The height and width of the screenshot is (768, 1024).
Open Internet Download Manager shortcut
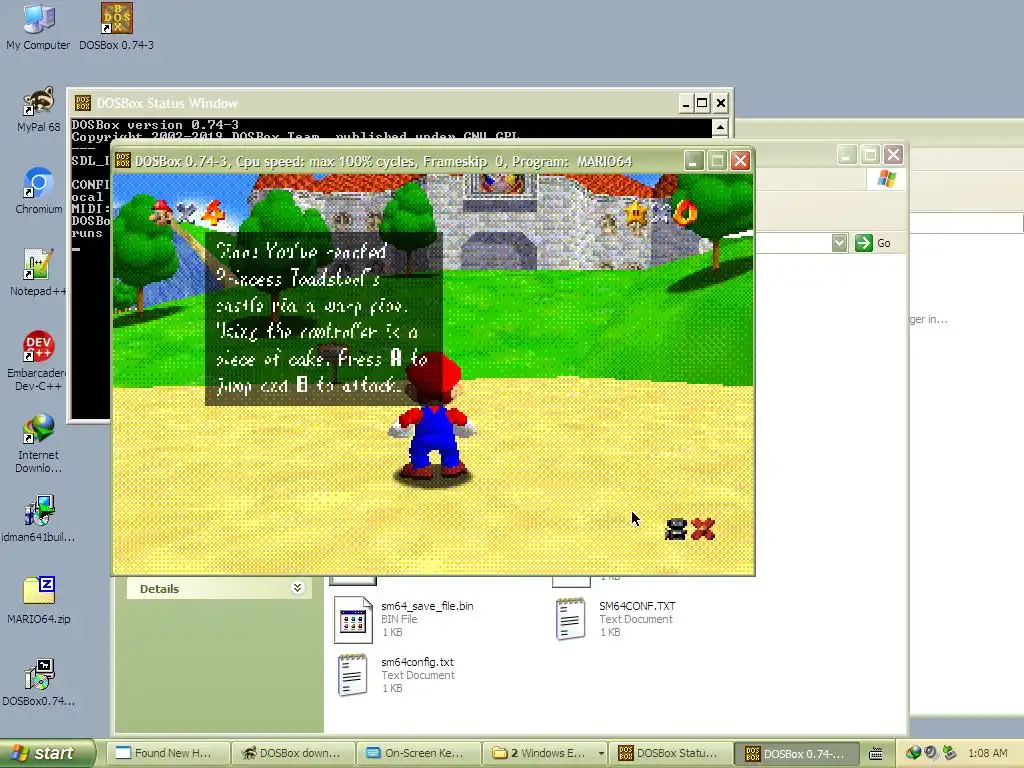coord(38,443)
